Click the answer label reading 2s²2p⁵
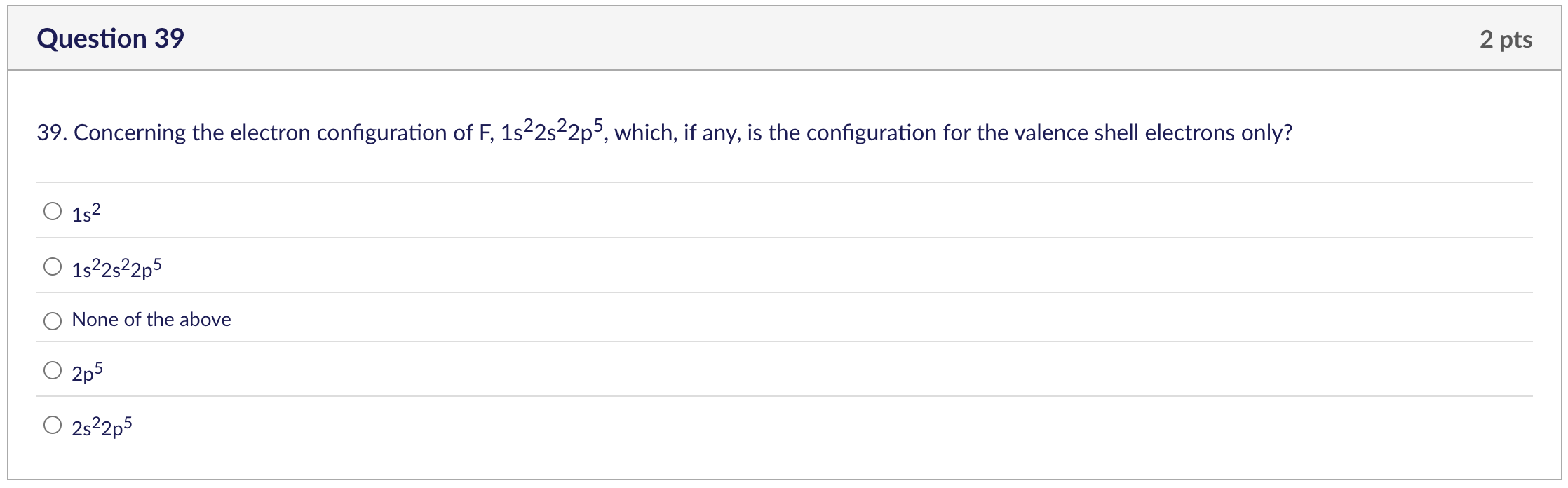The width and height of the screenshot is (1568, 488). [x=102, y=425]
